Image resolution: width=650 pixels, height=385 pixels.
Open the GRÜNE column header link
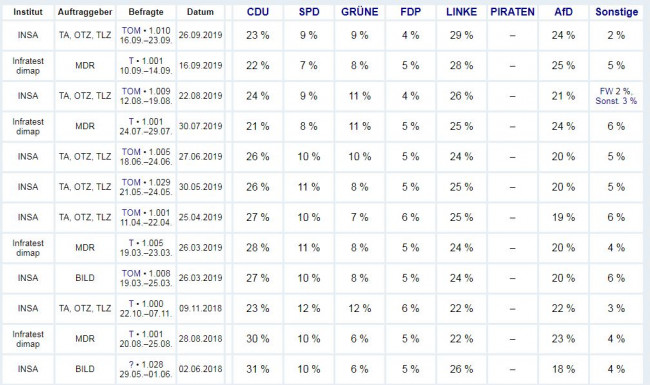click(x=359, y=12)
